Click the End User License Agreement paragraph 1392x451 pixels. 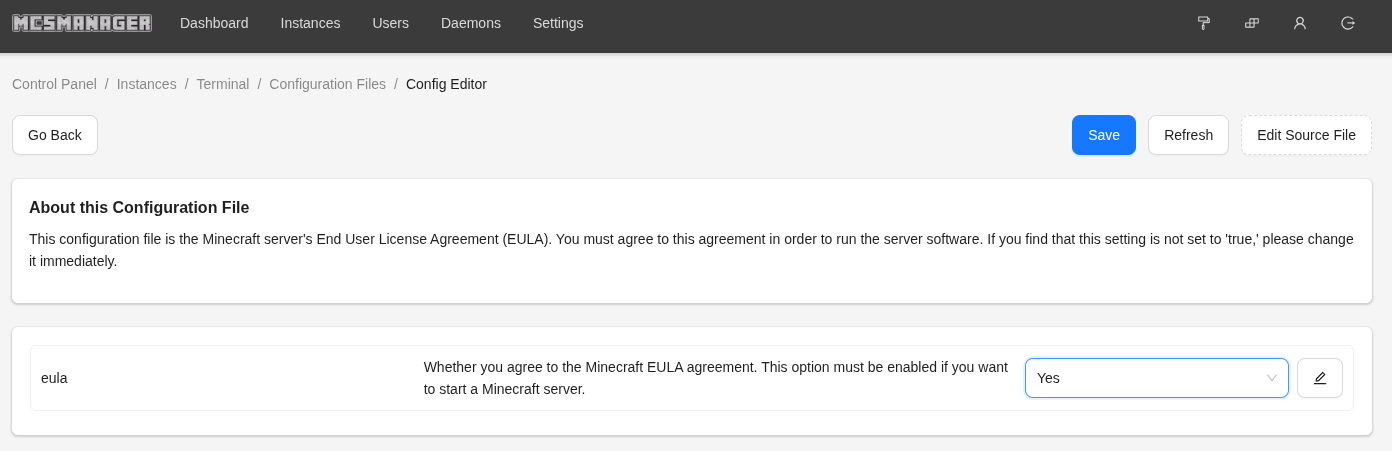coord(691,250)
